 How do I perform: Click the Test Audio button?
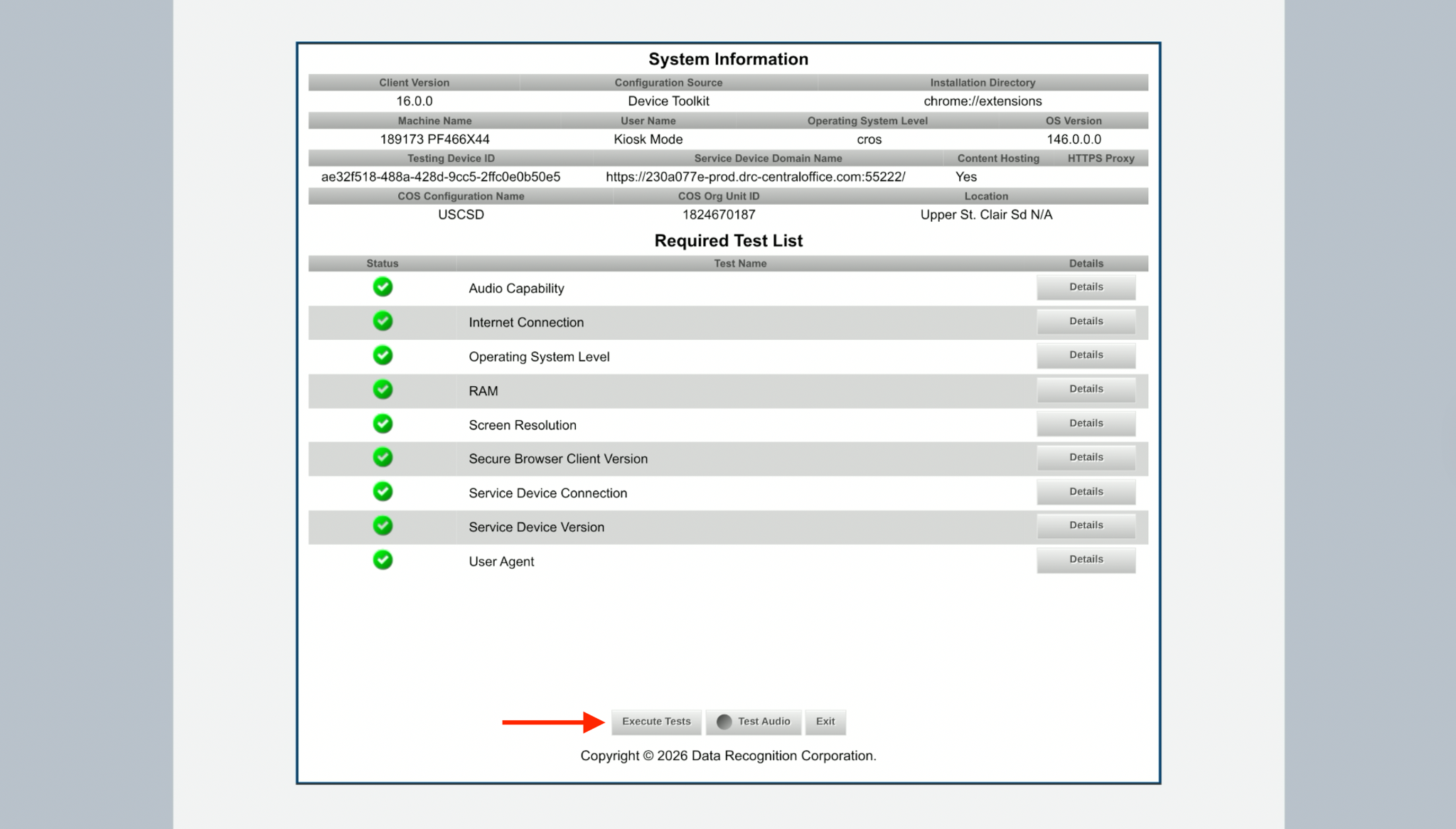[754, 722]
